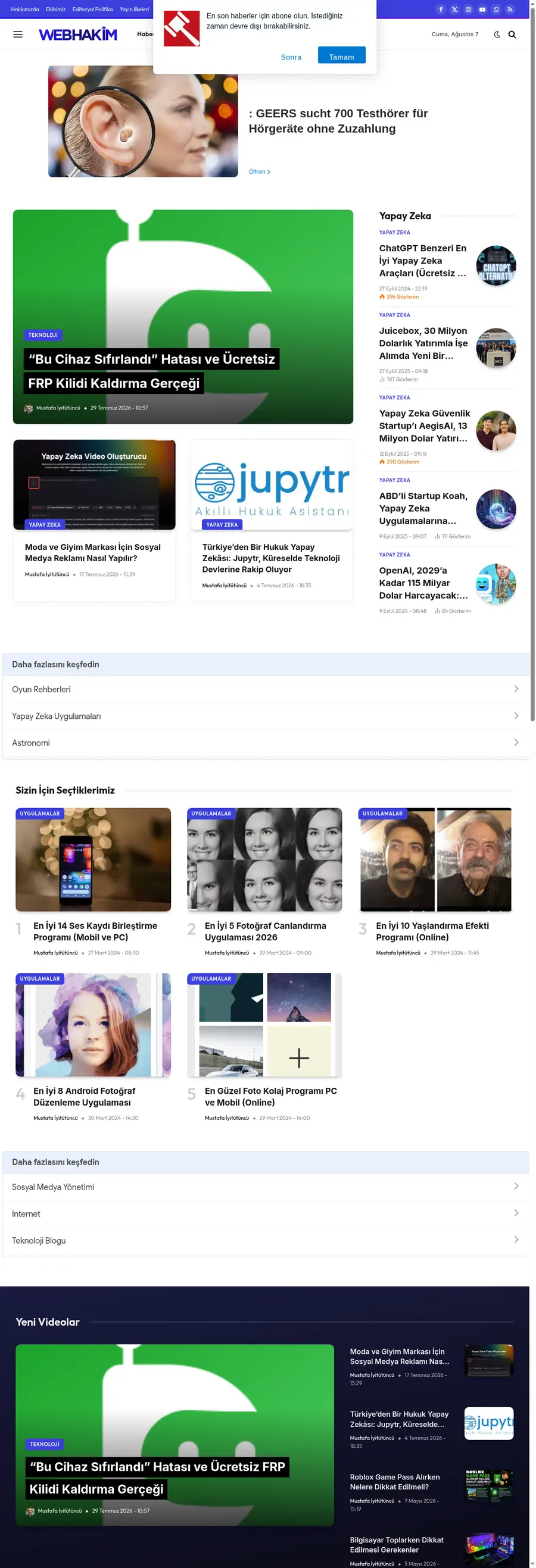
Task: Open the X (Twitter) social icon
Action: click(x=454, y=9)
